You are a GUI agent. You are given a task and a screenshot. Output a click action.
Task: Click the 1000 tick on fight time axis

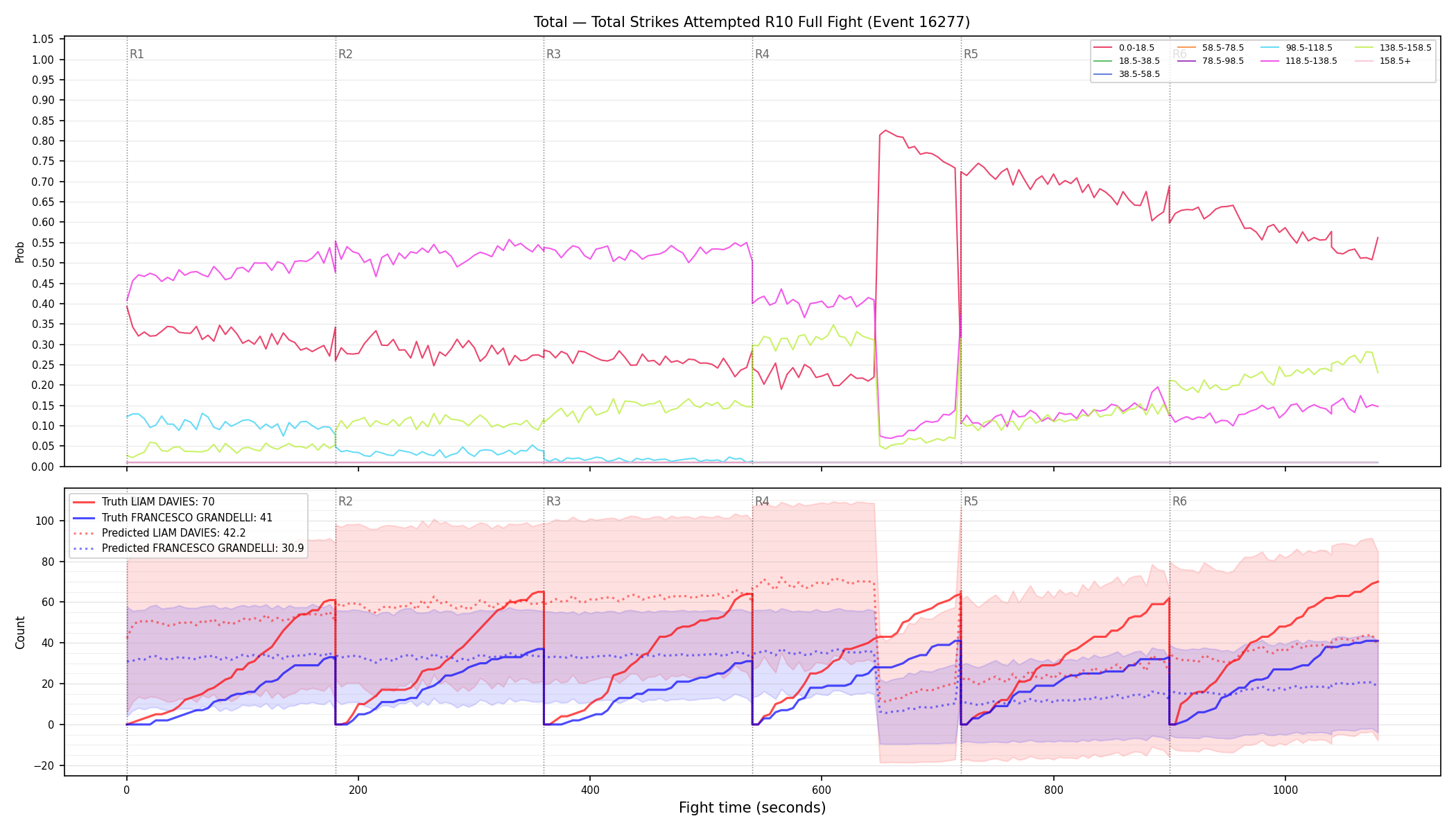(x=1285, y=789)
